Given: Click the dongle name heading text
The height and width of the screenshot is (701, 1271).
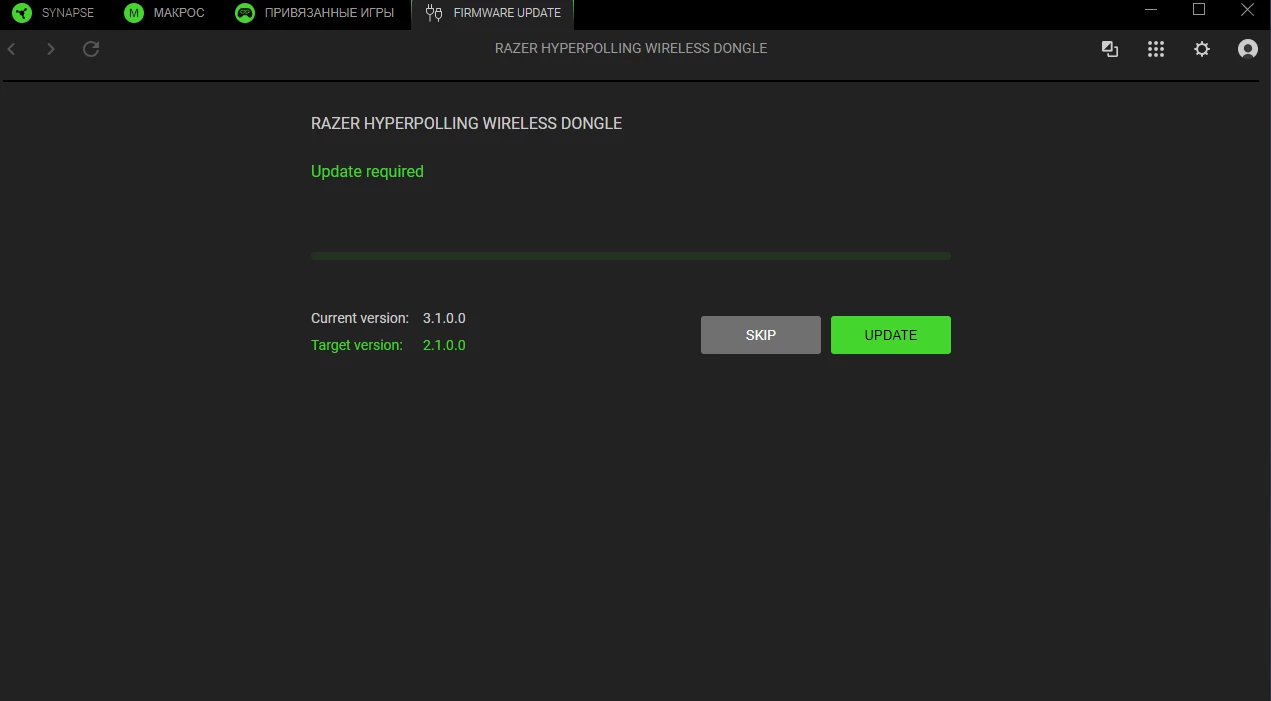Looking at the screenshot, I should coord(466,124).
